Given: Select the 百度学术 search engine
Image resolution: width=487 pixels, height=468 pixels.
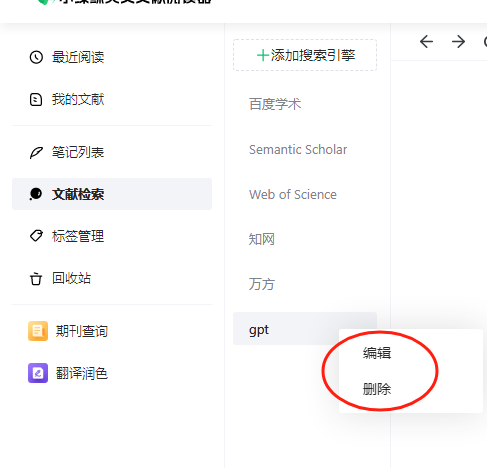Looking at the screenshot, I should 305,104.
